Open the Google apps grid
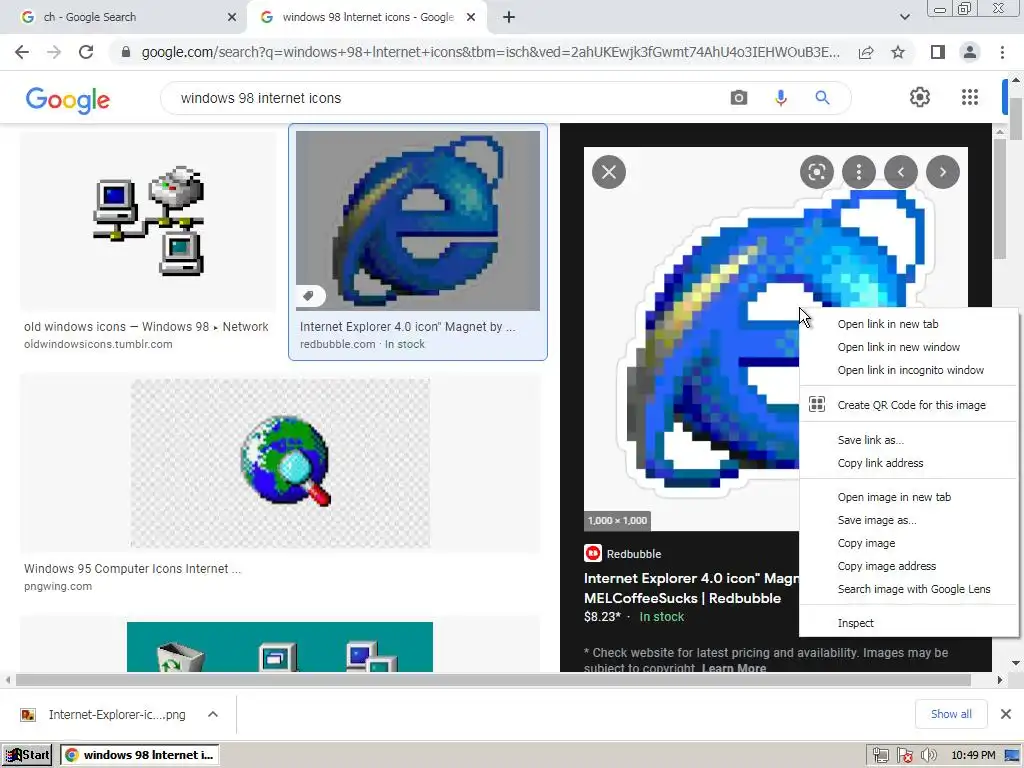The width and height of the screenshot is (1024, 768). tap(970, 97)
